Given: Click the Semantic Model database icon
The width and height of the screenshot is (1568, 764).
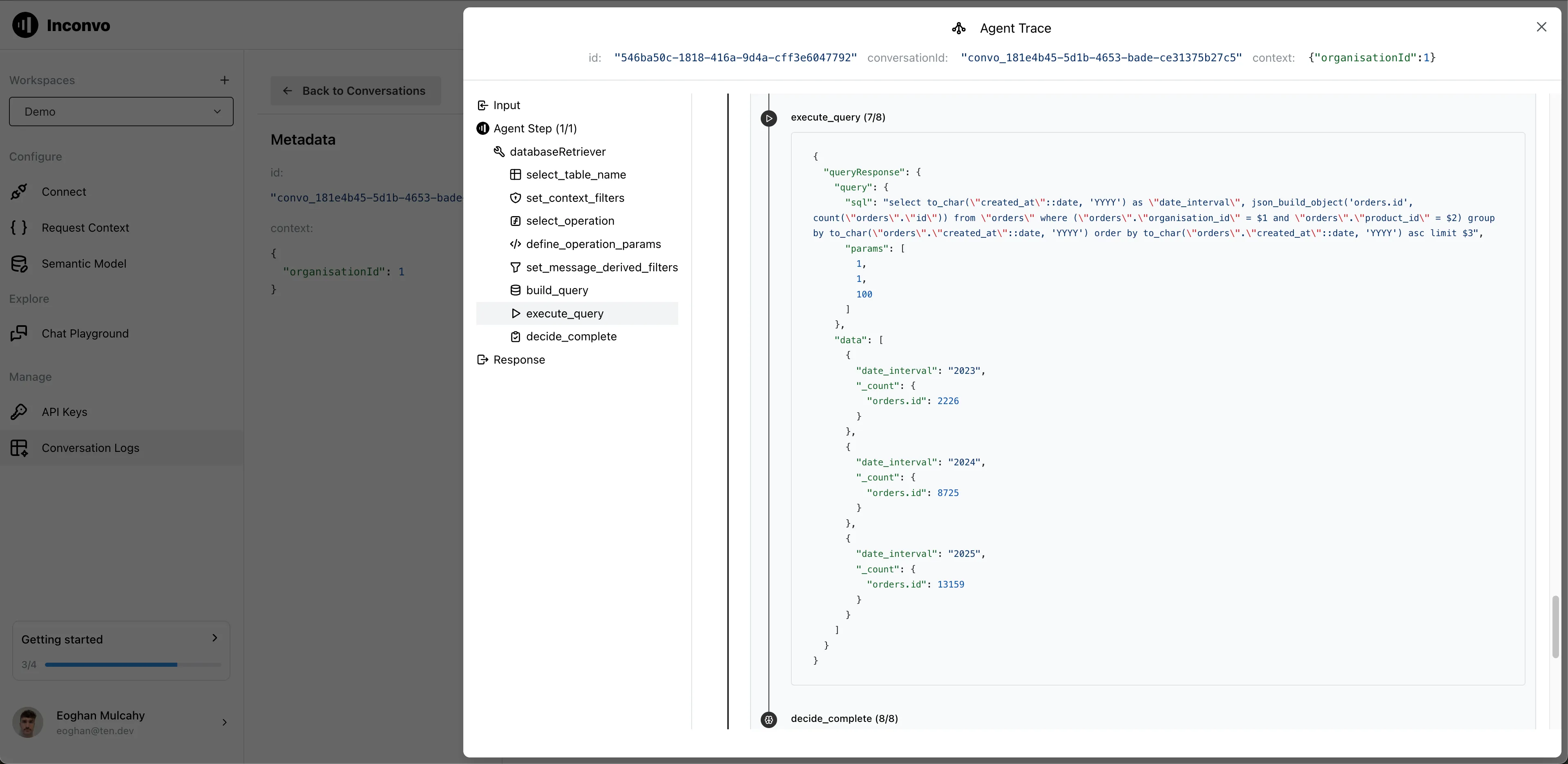Looking at the screenshot, I should coord(19,264).
